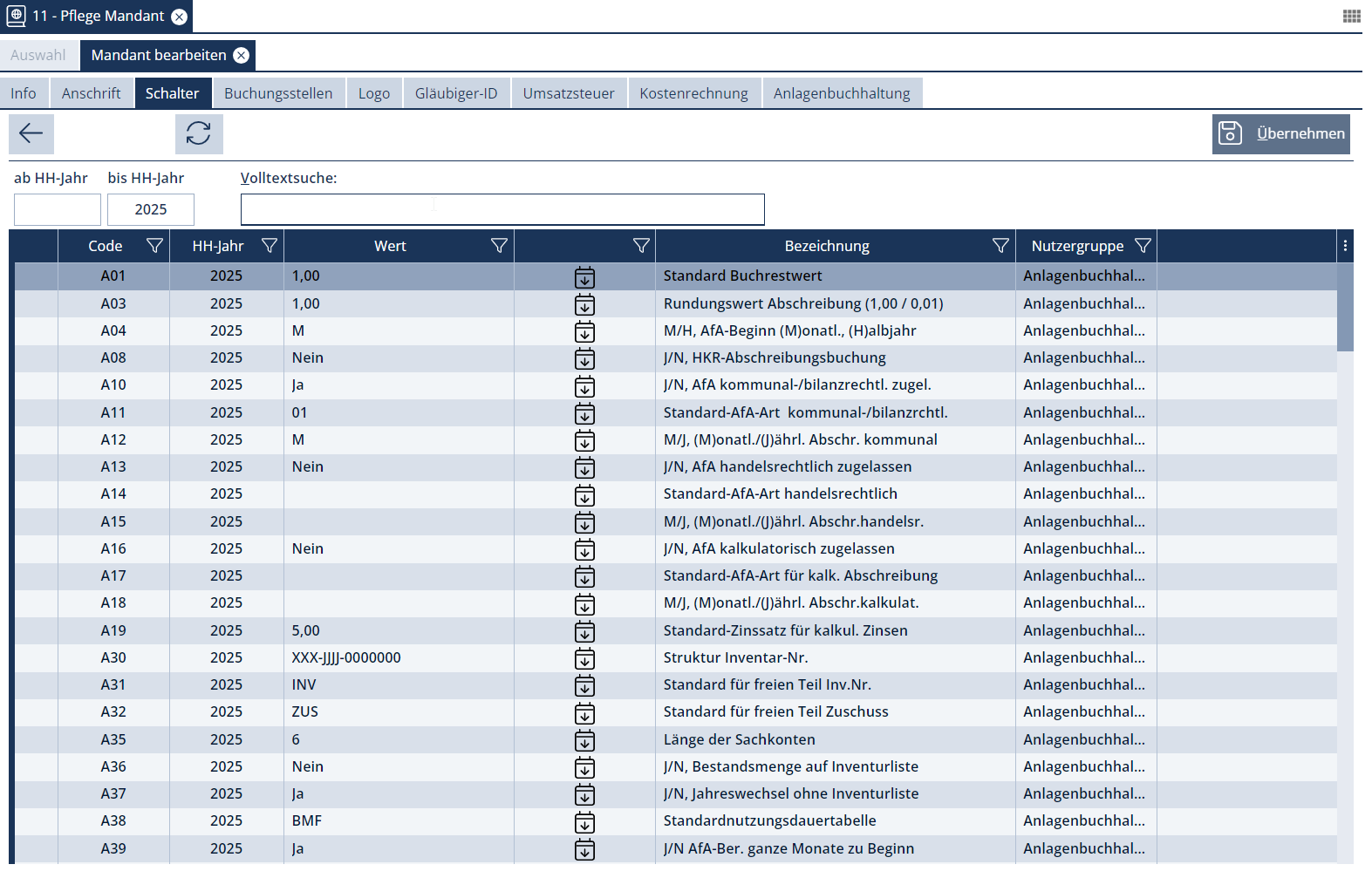Click calendar icon in row A30
This screenshot has width=1372, height=878.
[584, 658]
